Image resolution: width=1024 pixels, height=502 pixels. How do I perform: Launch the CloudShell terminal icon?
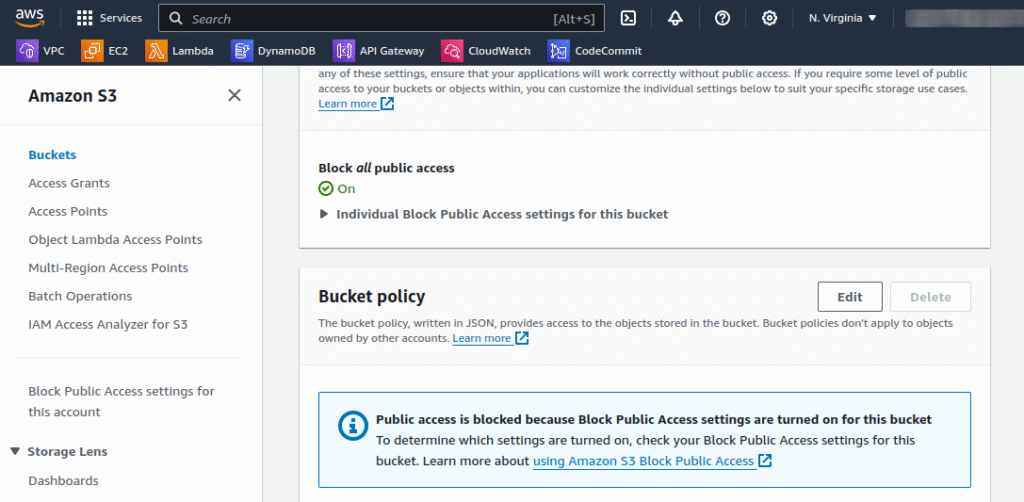[x=628, y=18]
